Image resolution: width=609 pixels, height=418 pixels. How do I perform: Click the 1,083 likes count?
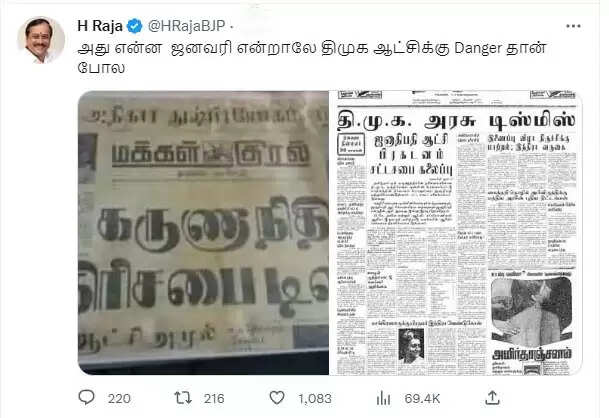(x=315, y=399)
